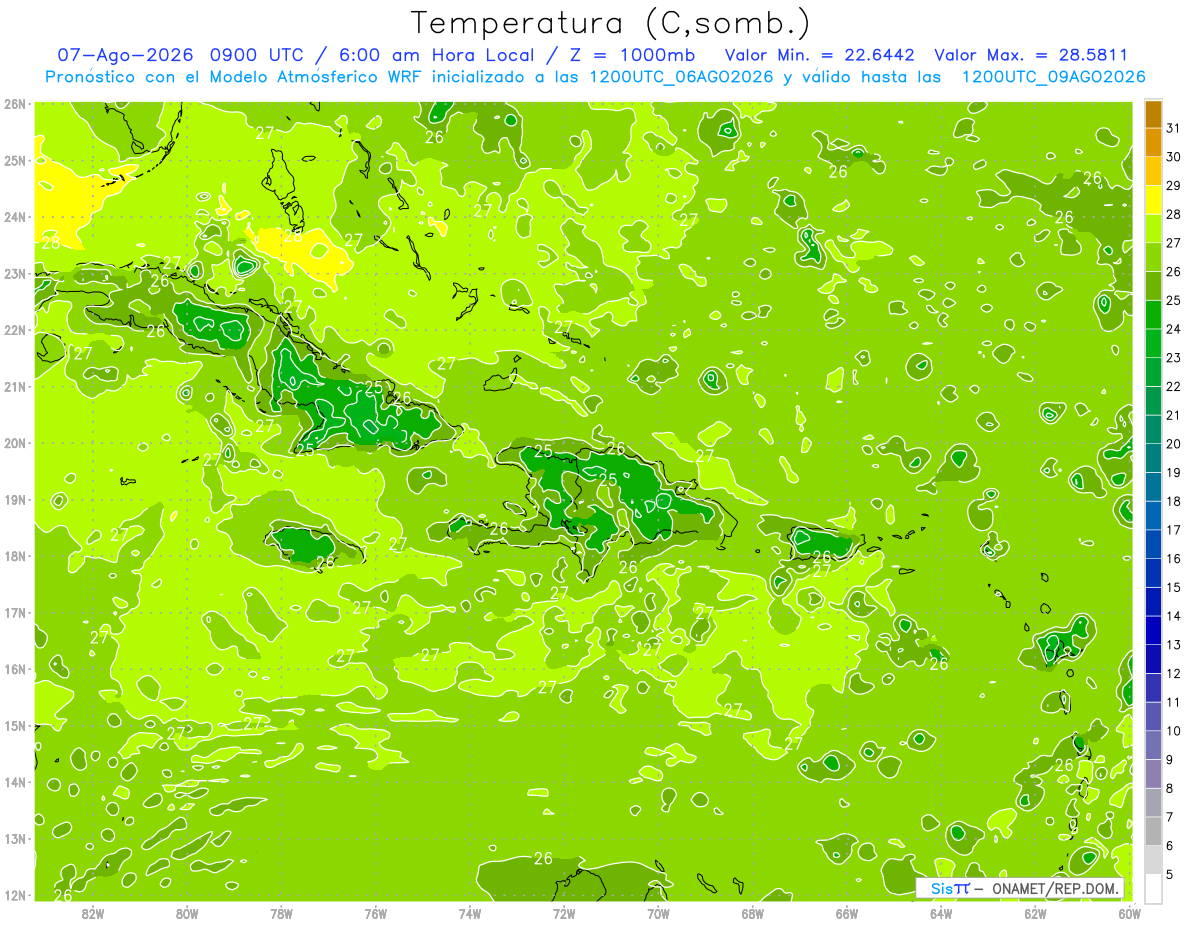Screen dimensions: 1200x927
Task: Click the color scale label '22'
Action: pos(1173,387)
